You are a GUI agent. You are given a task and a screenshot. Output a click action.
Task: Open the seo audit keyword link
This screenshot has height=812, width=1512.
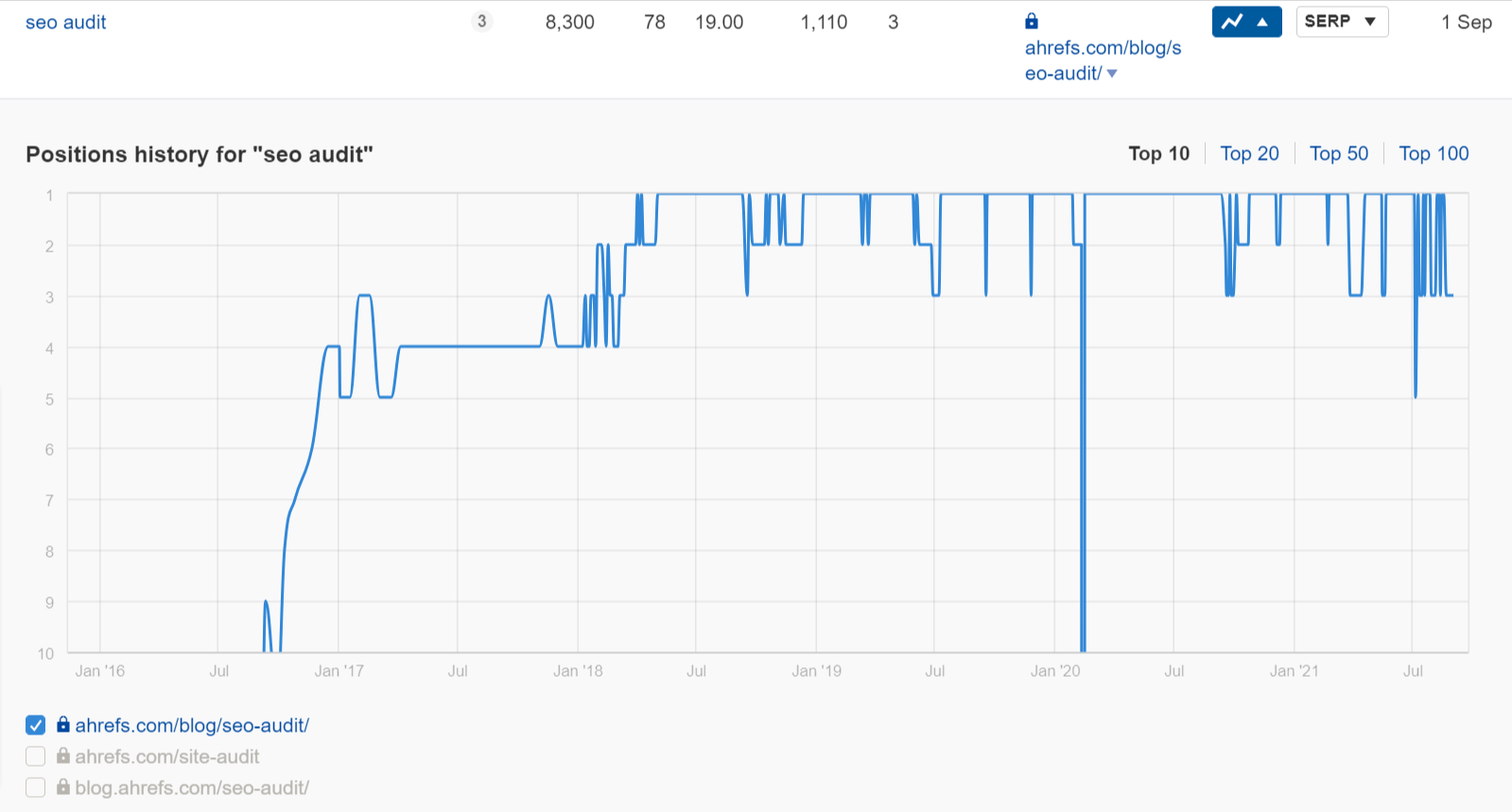pos(66,23)
